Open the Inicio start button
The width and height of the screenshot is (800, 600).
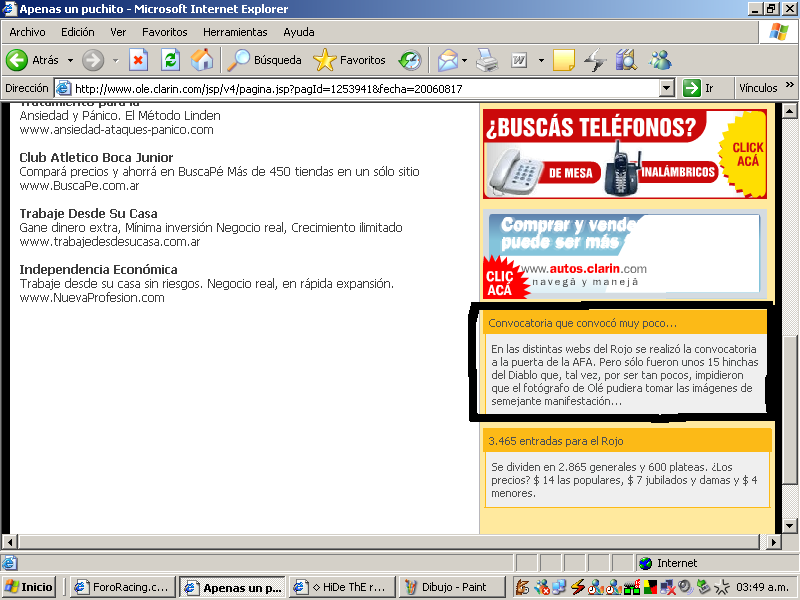[x=29, y=587]
